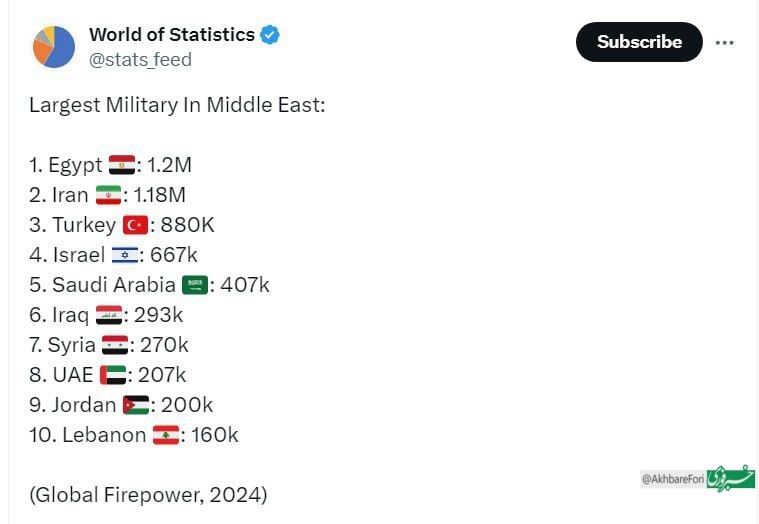The image size is (759, 524).
Task: Click the Iraq flag emoji
Action: click(x=108, y=315)
